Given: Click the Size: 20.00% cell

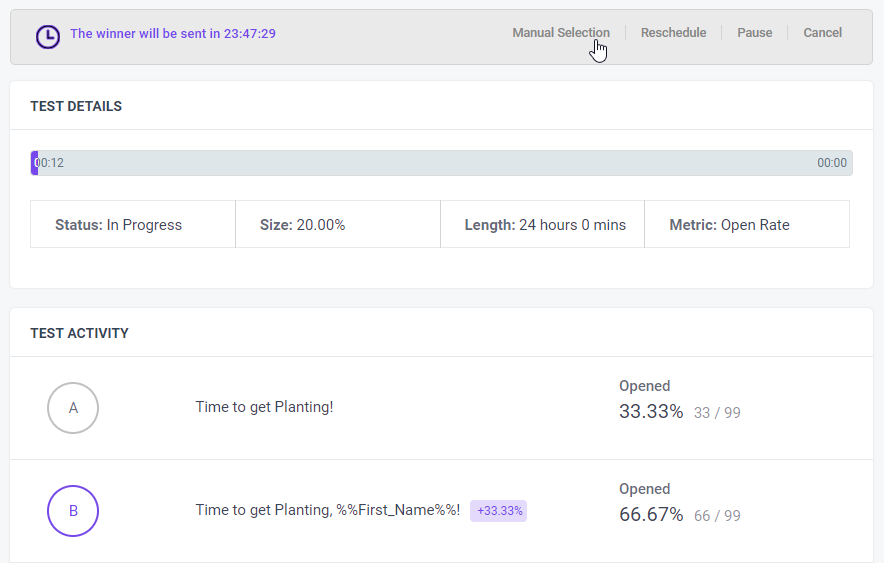Looking at the screenshot, I should (338, 224).
